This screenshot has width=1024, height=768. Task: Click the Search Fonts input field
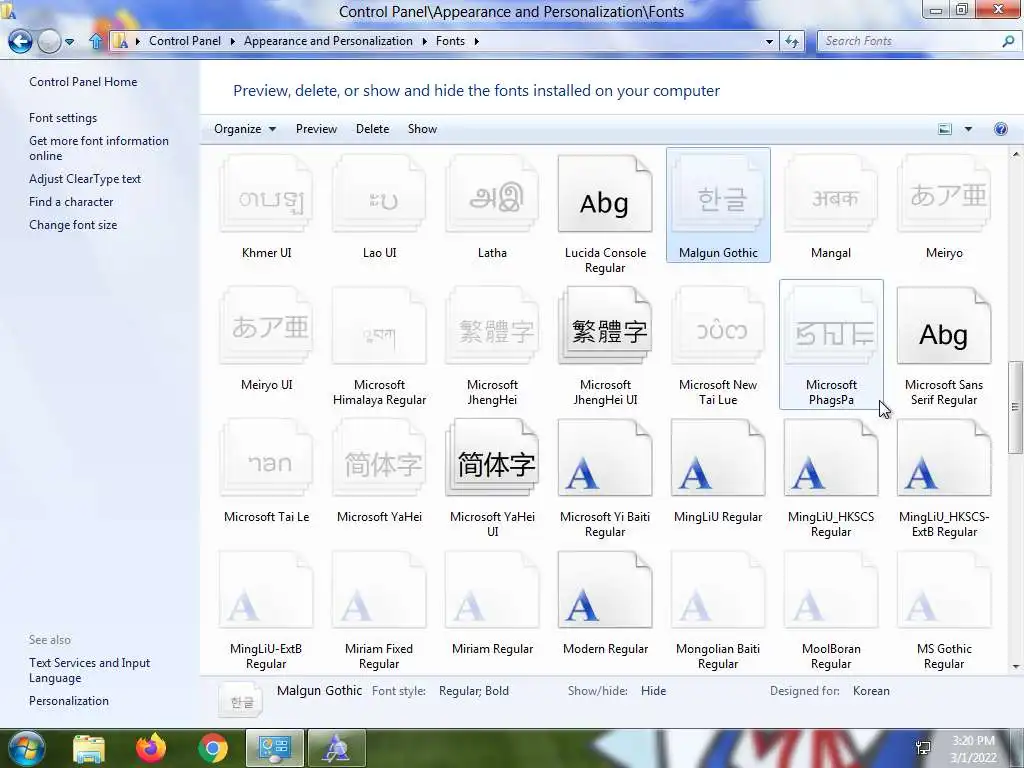pyautogui.click(x=911, y=41)
